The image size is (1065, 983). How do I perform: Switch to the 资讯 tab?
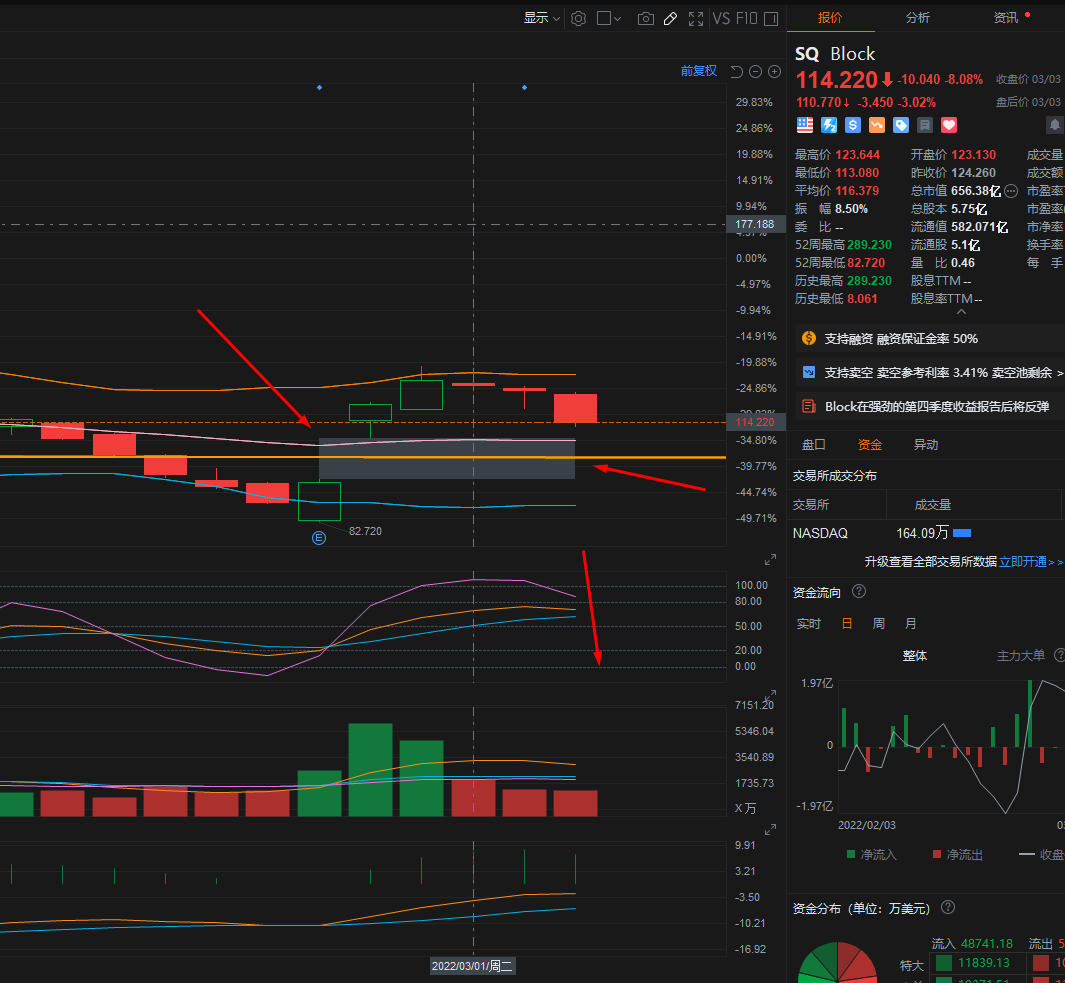pyautogui.click(x=1006, y=18)
